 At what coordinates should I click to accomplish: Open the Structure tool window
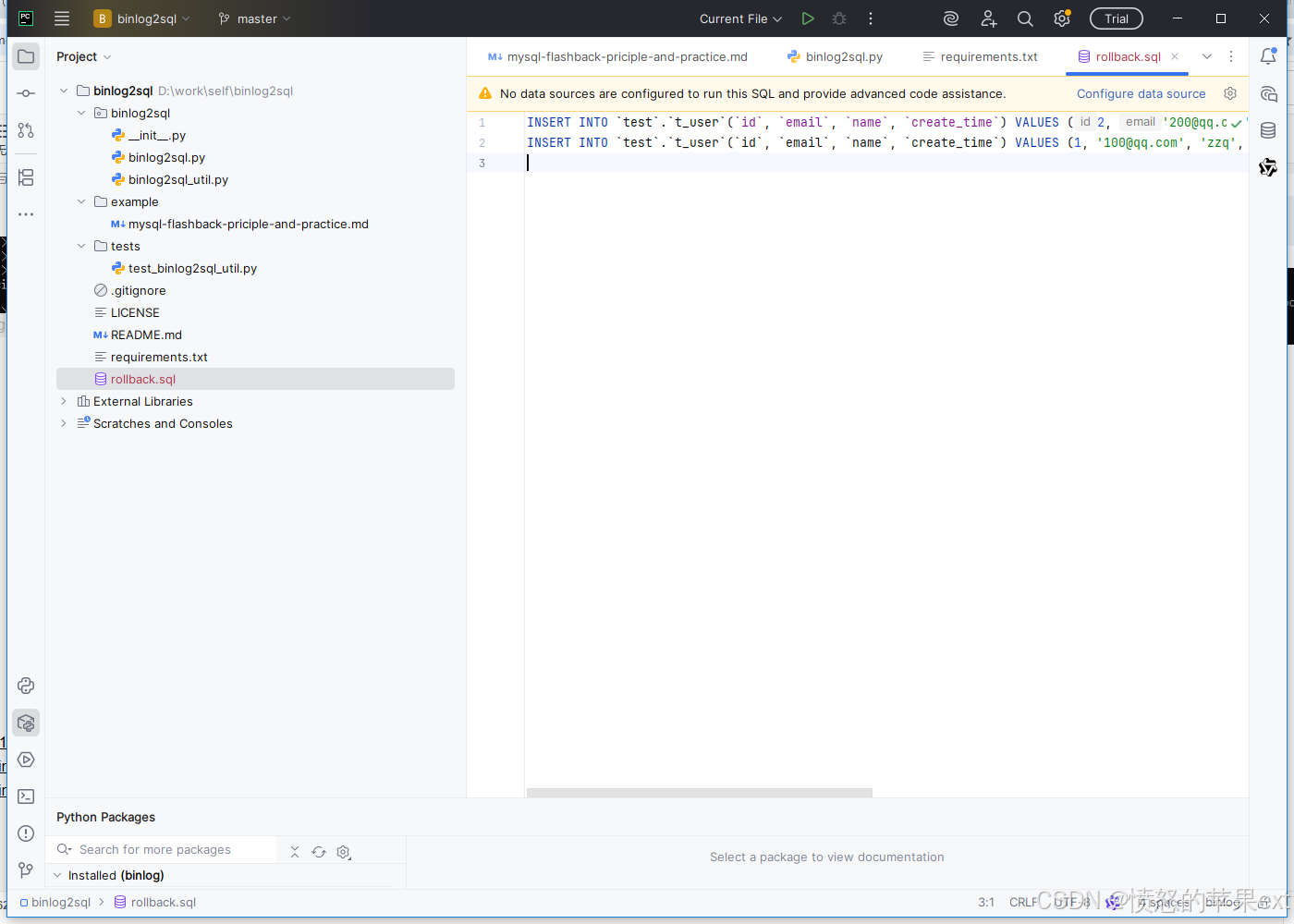pos(26,176)
